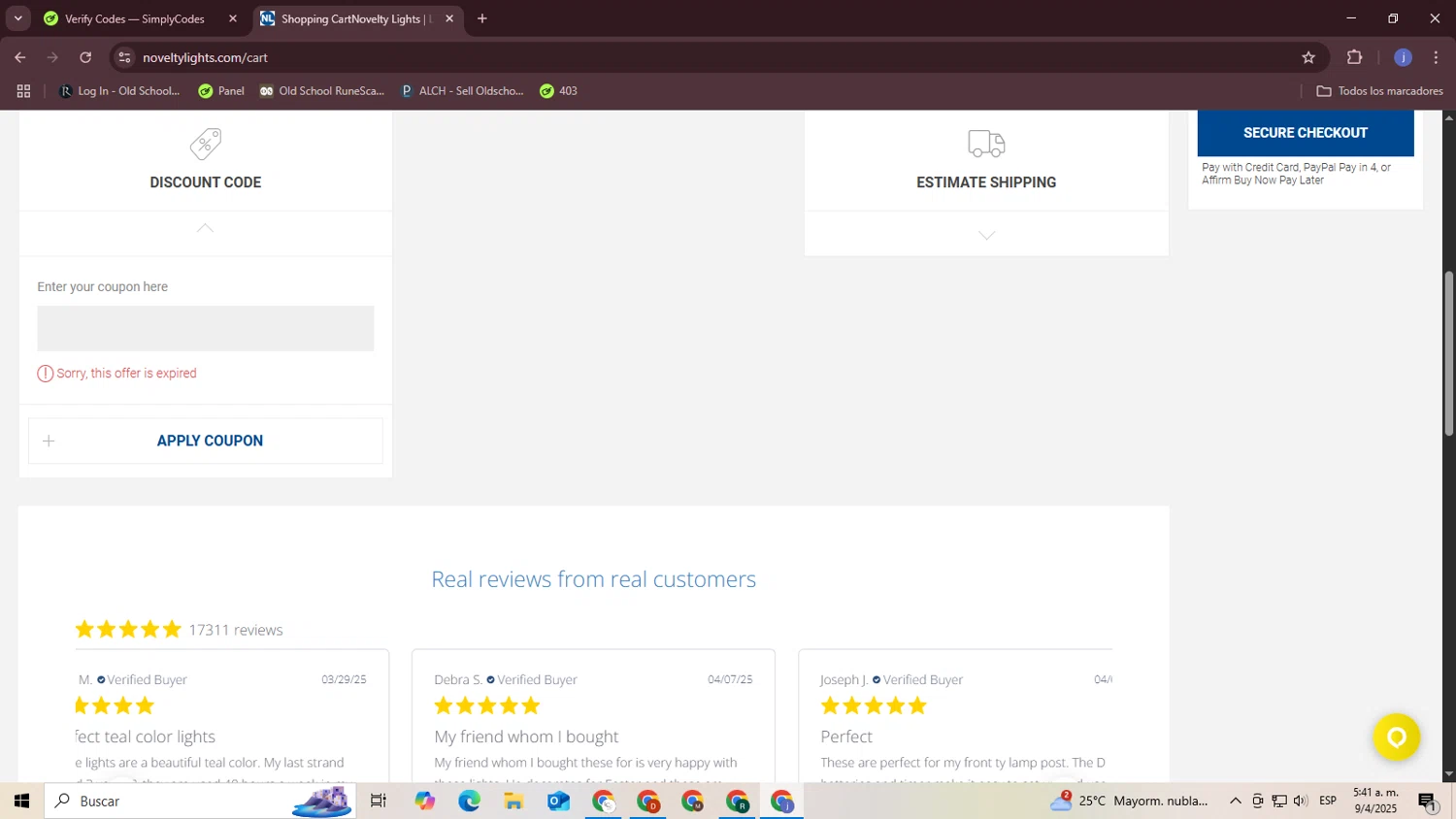Click the page vertical scrollbar thumb
Screen dimensions: 1456x819
(1448, 353)
